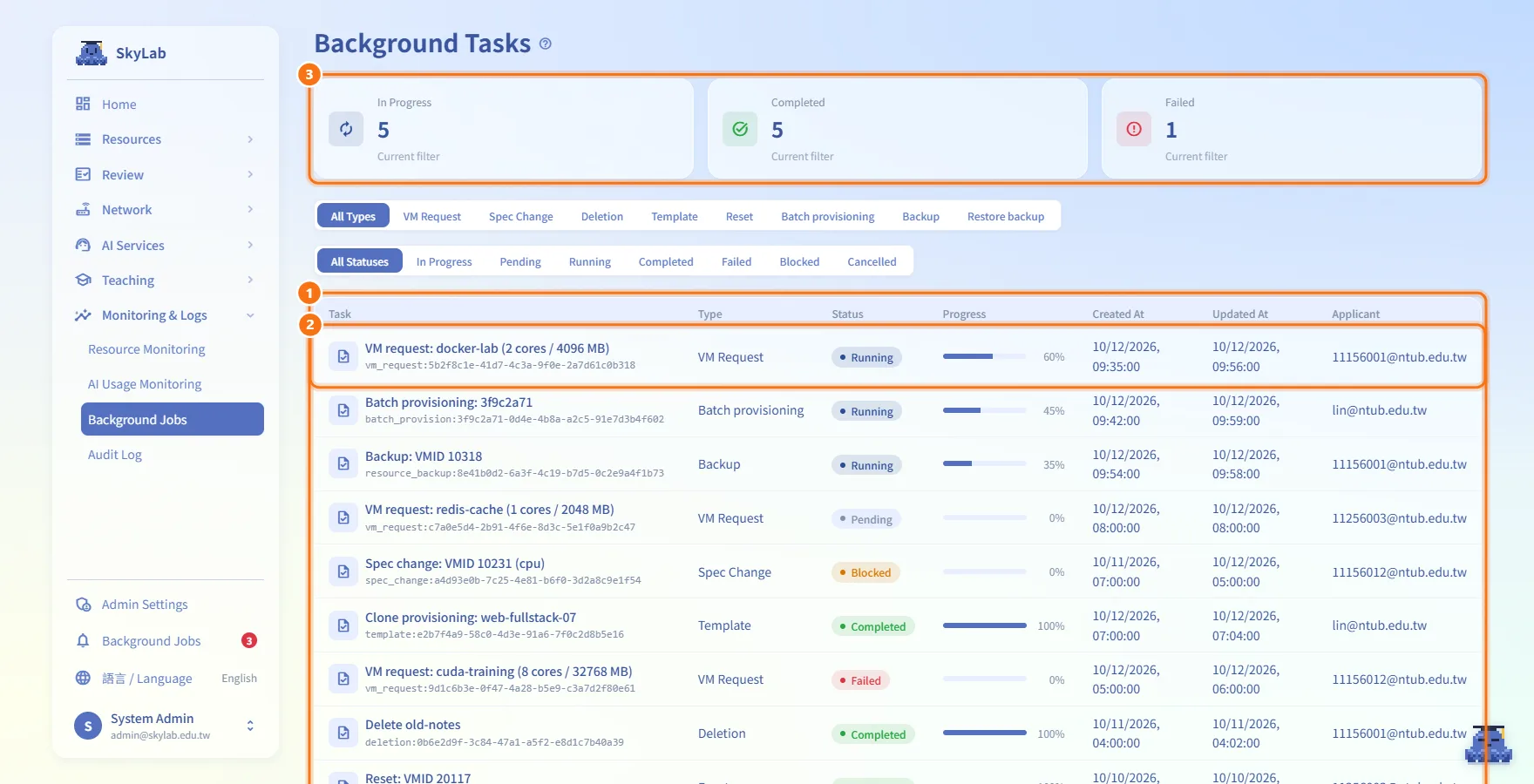Expand the Teaching submenu chevron

pos(250,280)
